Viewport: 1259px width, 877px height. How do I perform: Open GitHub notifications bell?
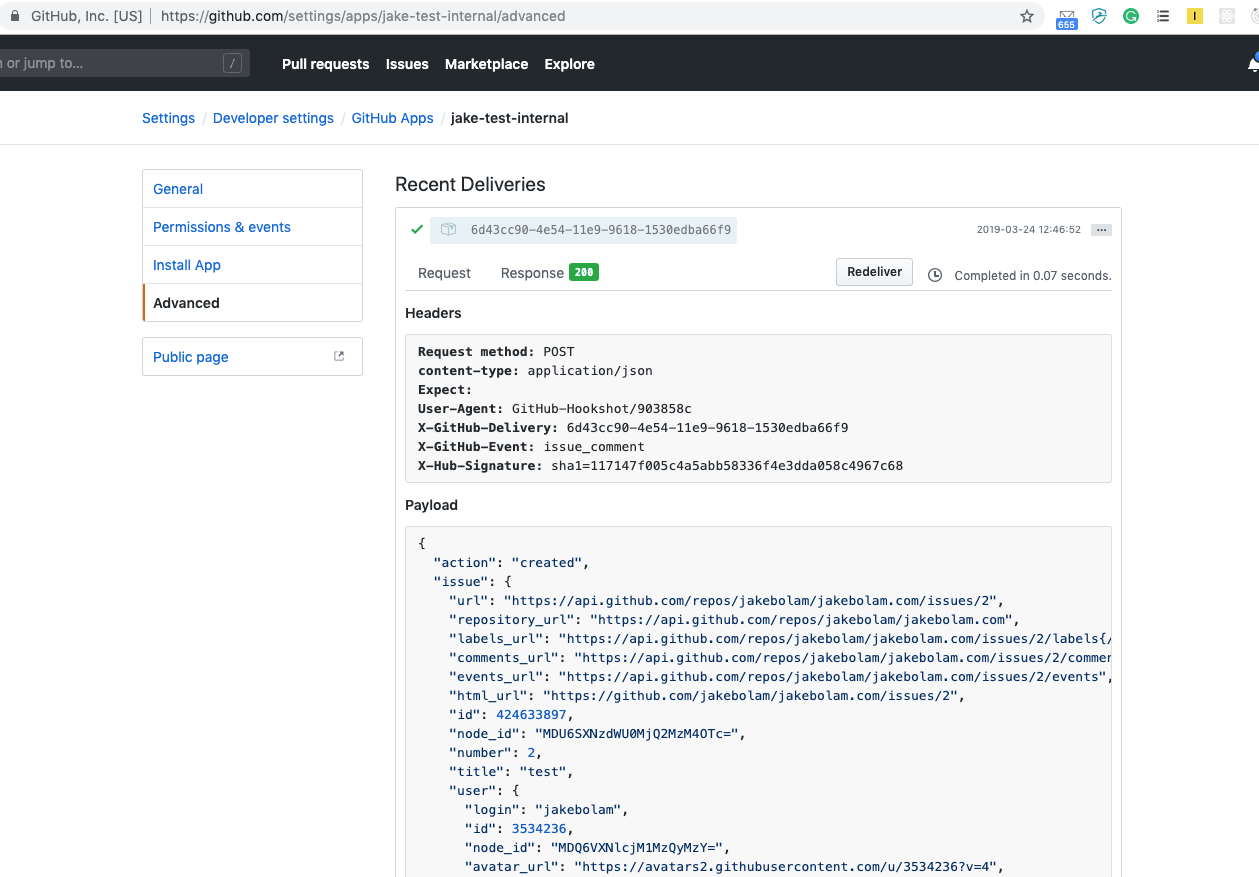pos(1253,64)
